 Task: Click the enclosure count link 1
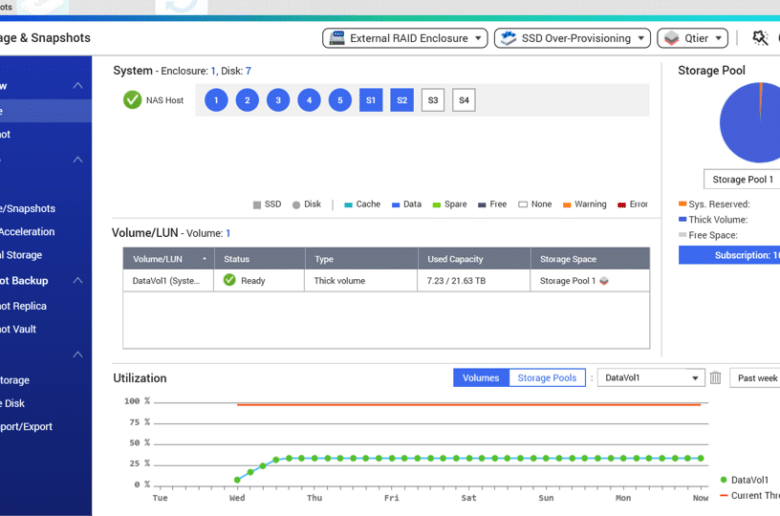click(x=213, y=71)
